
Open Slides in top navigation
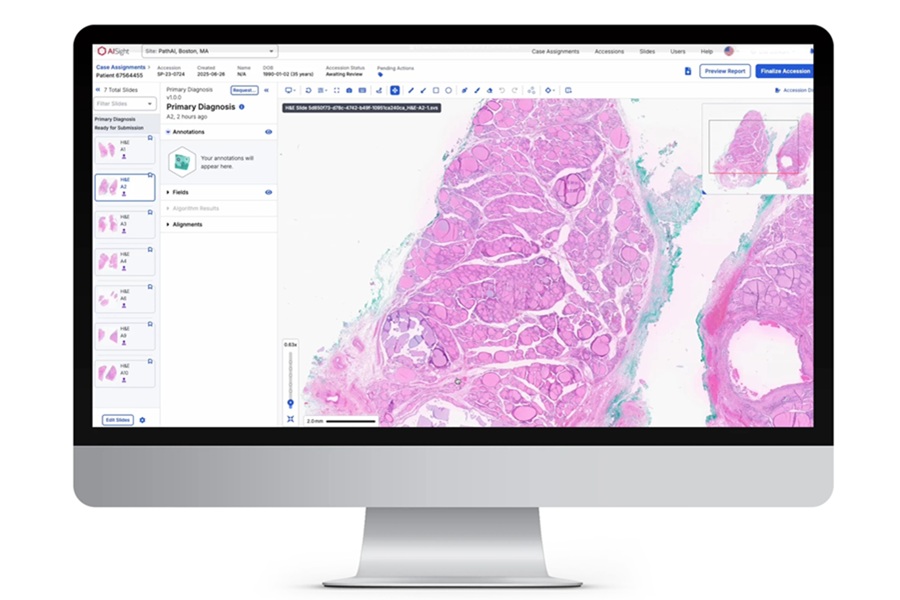647,52
